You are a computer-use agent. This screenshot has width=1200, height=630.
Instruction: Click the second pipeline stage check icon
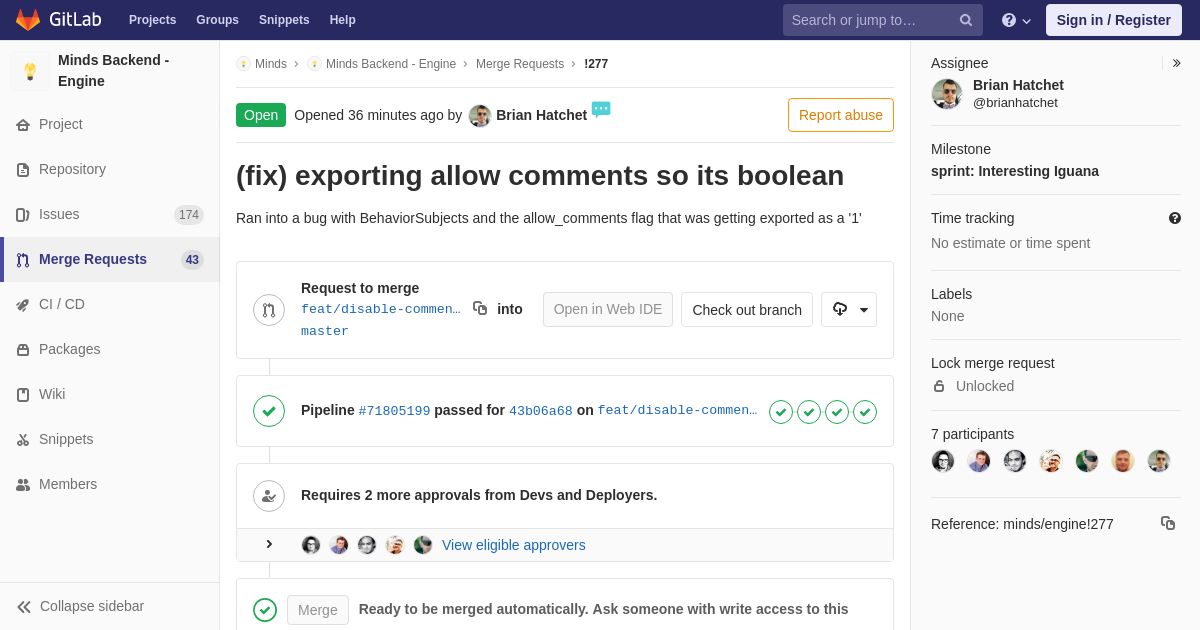[x=809, y=412]
